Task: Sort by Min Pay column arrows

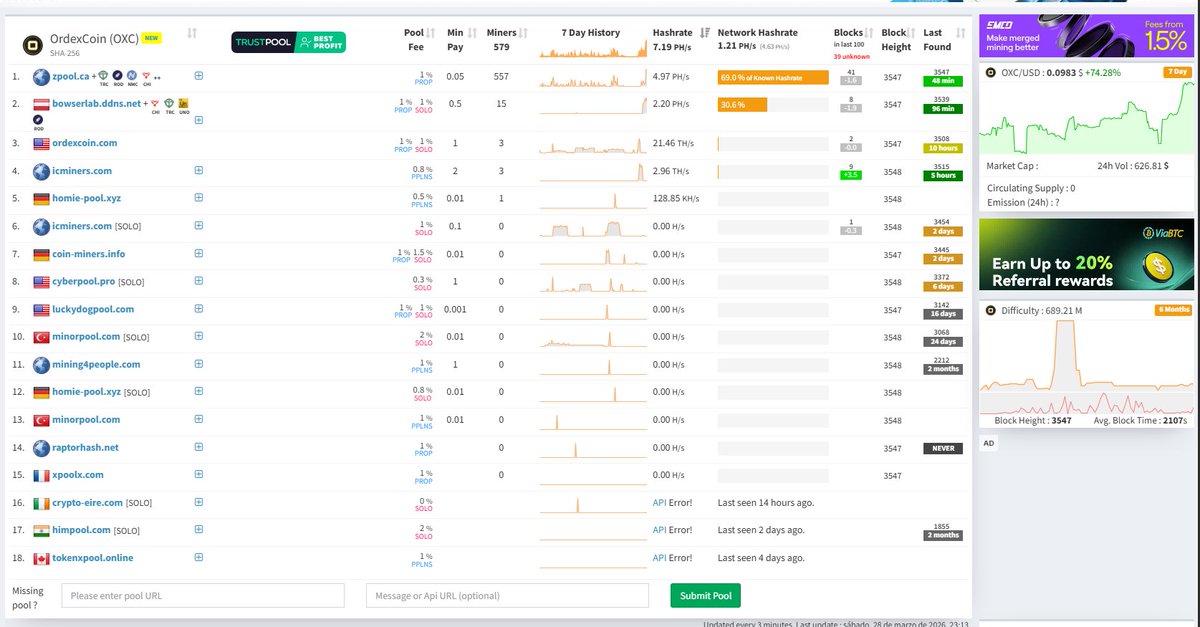Action: 473,33
